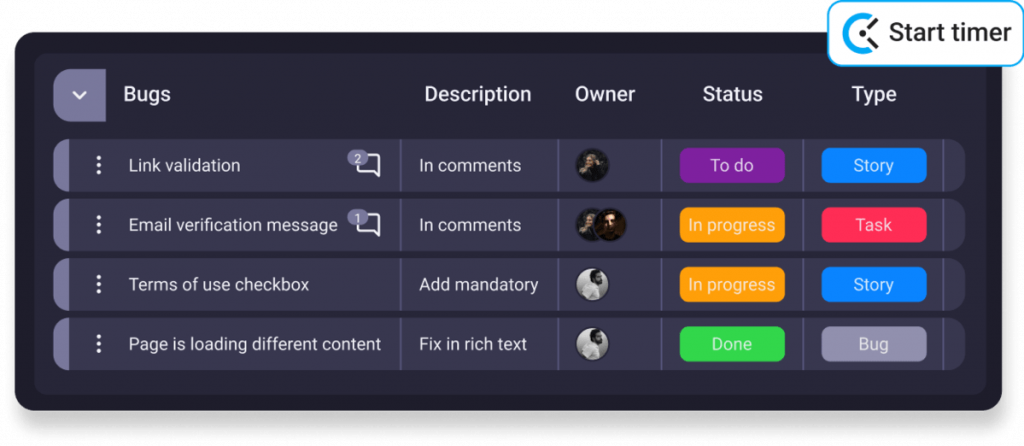The height and width of the screenshot is (446, 1024).
Task: Click the Status column header
Action: tap(732, 95)
